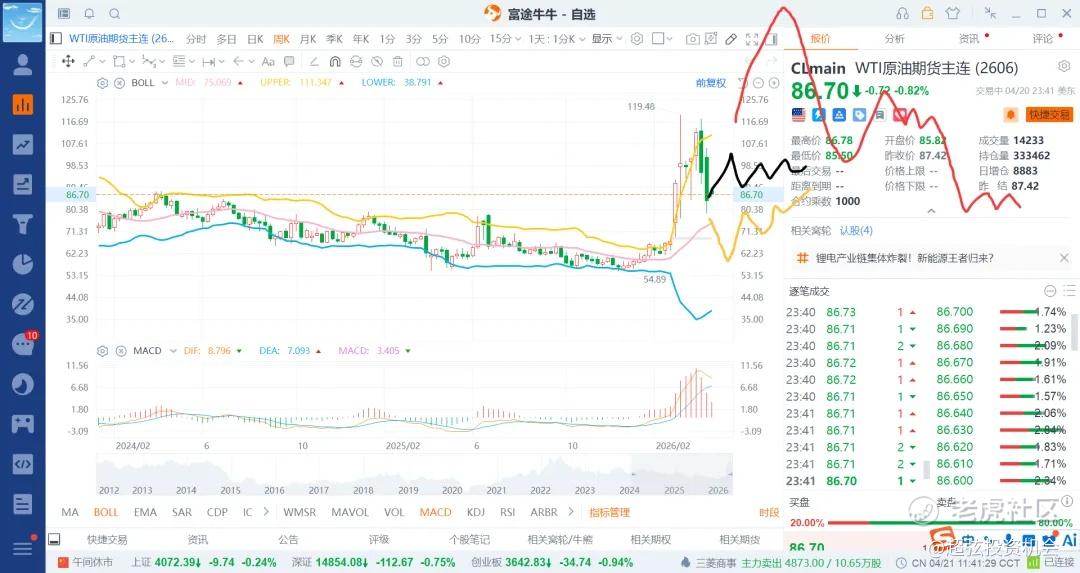Open the 显示 display dropdown
Screen dimensions: 1080x573
click(x=607, y=39)
